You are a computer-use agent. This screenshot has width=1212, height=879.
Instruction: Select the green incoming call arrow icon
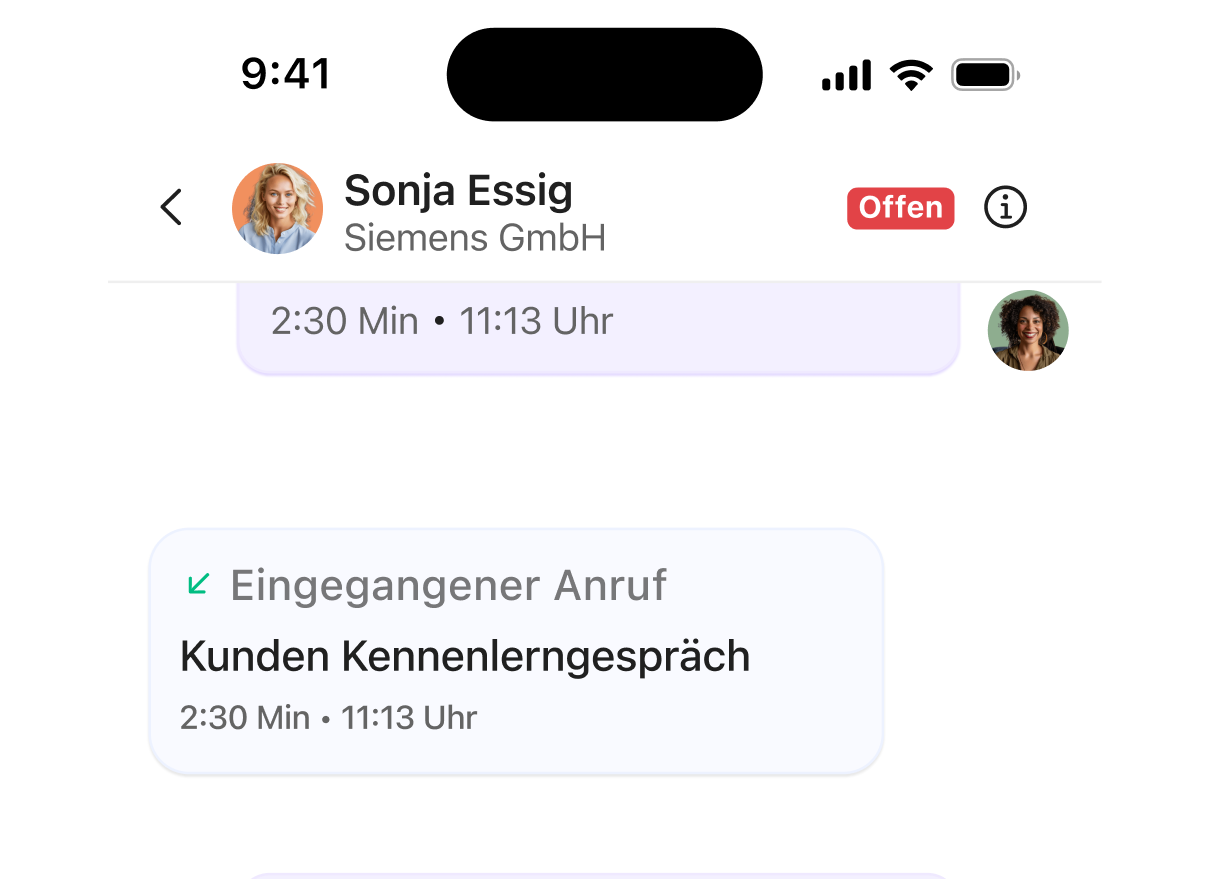click(199, 585)
